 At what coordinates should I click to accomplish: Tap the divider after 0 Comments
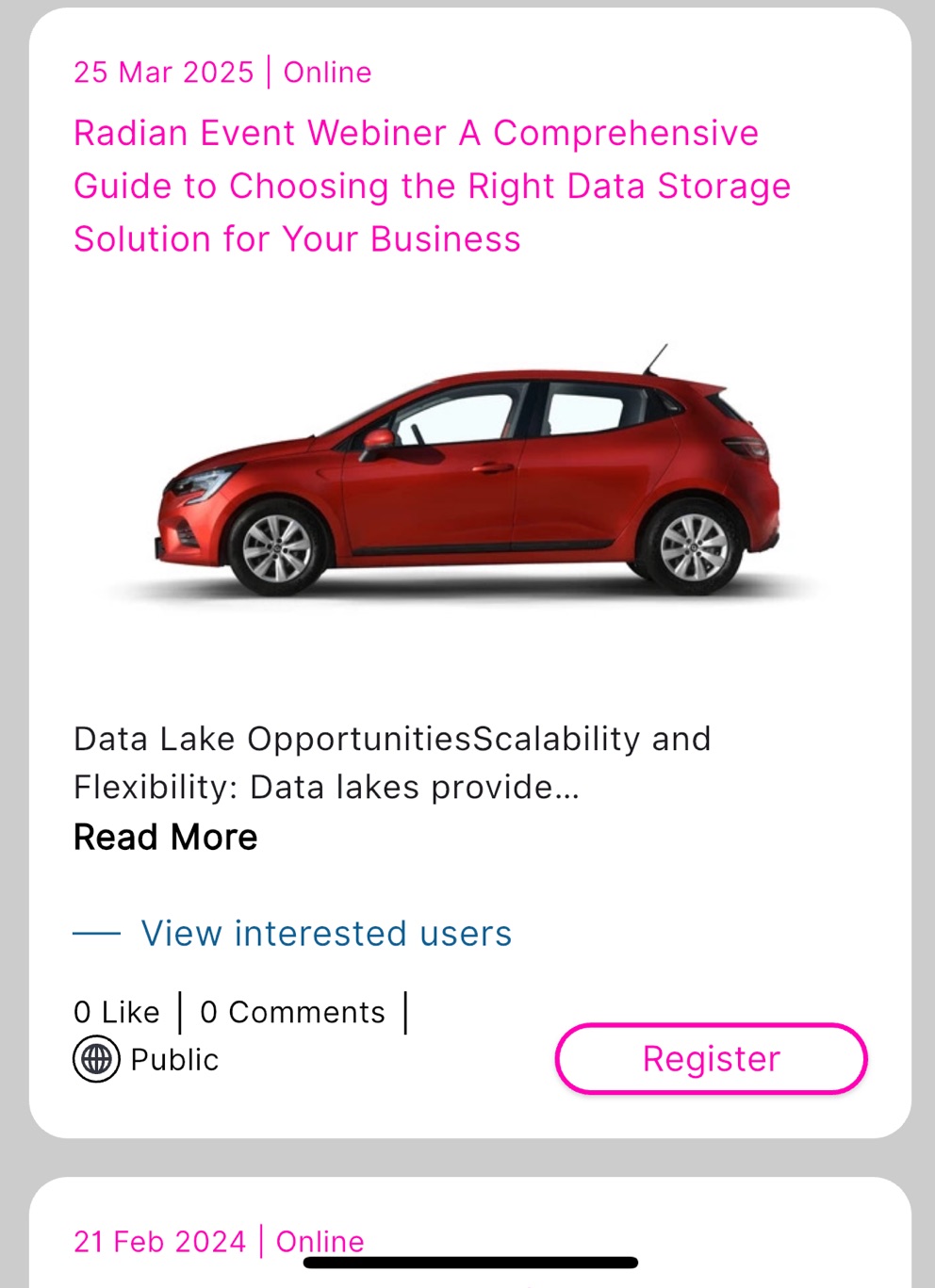coord(405,1013)
